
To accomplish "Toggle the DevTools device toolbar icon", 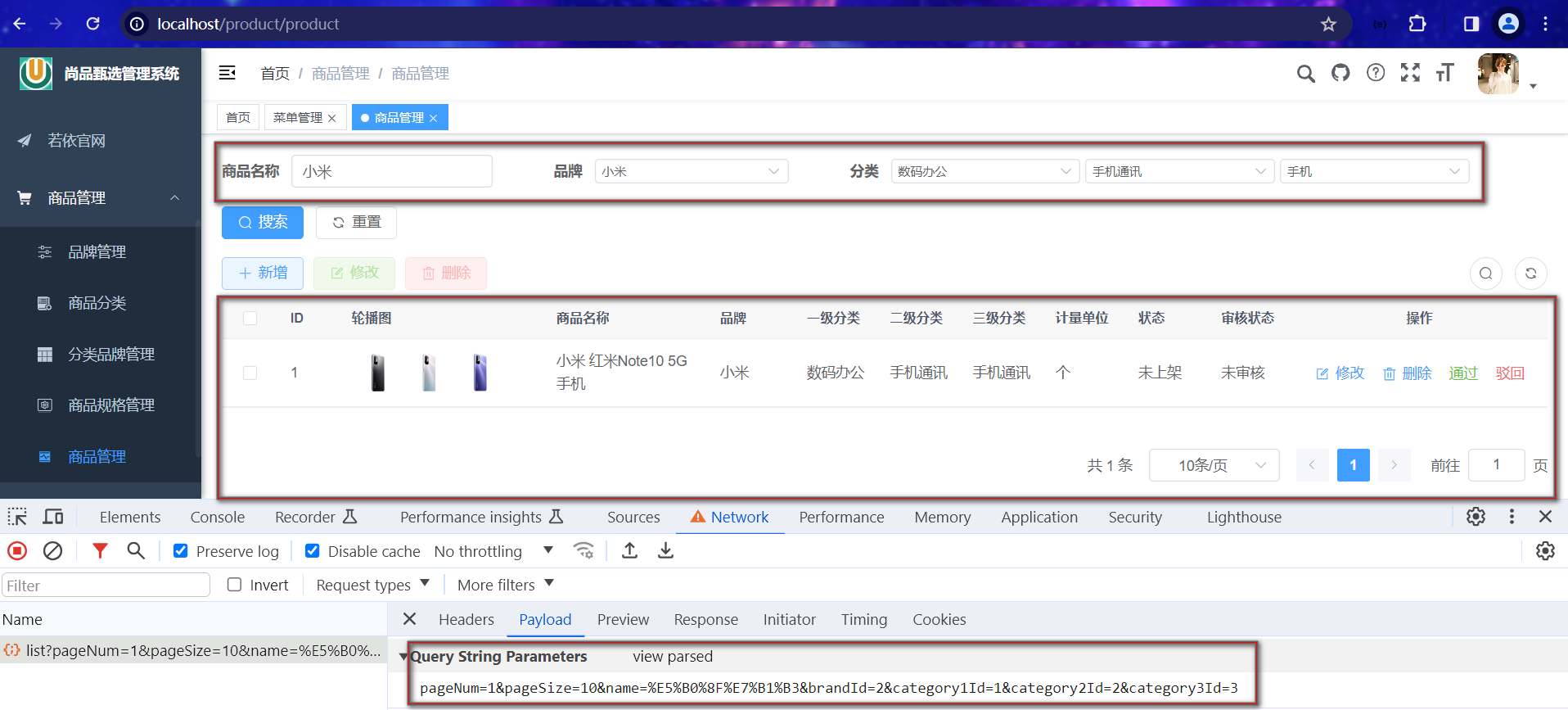I will pyautogui.click(x=53, y=517).
